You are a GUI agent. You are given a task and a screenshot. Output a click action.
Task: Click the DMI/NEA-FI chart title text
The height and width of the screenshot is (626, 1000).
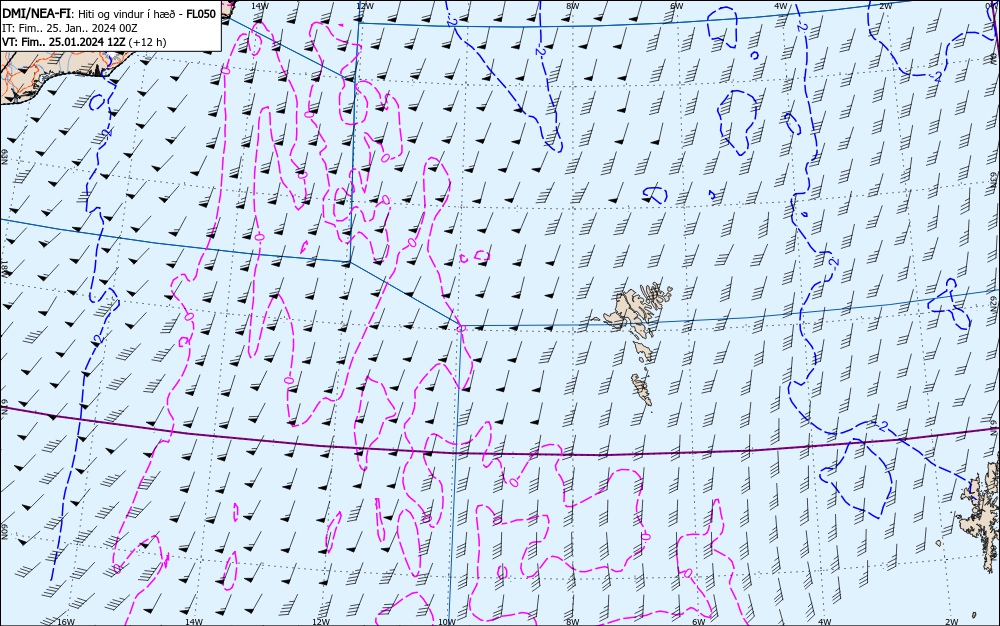[37, 14]
